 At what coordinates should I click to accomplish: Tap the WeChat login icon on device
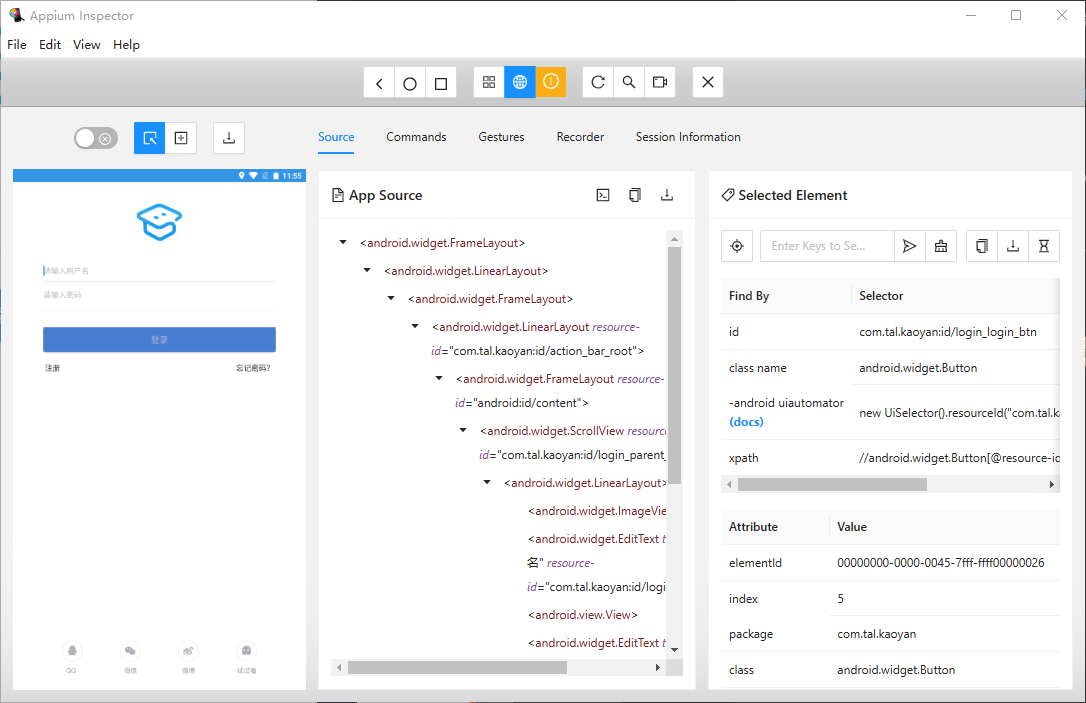click(130, 651)
